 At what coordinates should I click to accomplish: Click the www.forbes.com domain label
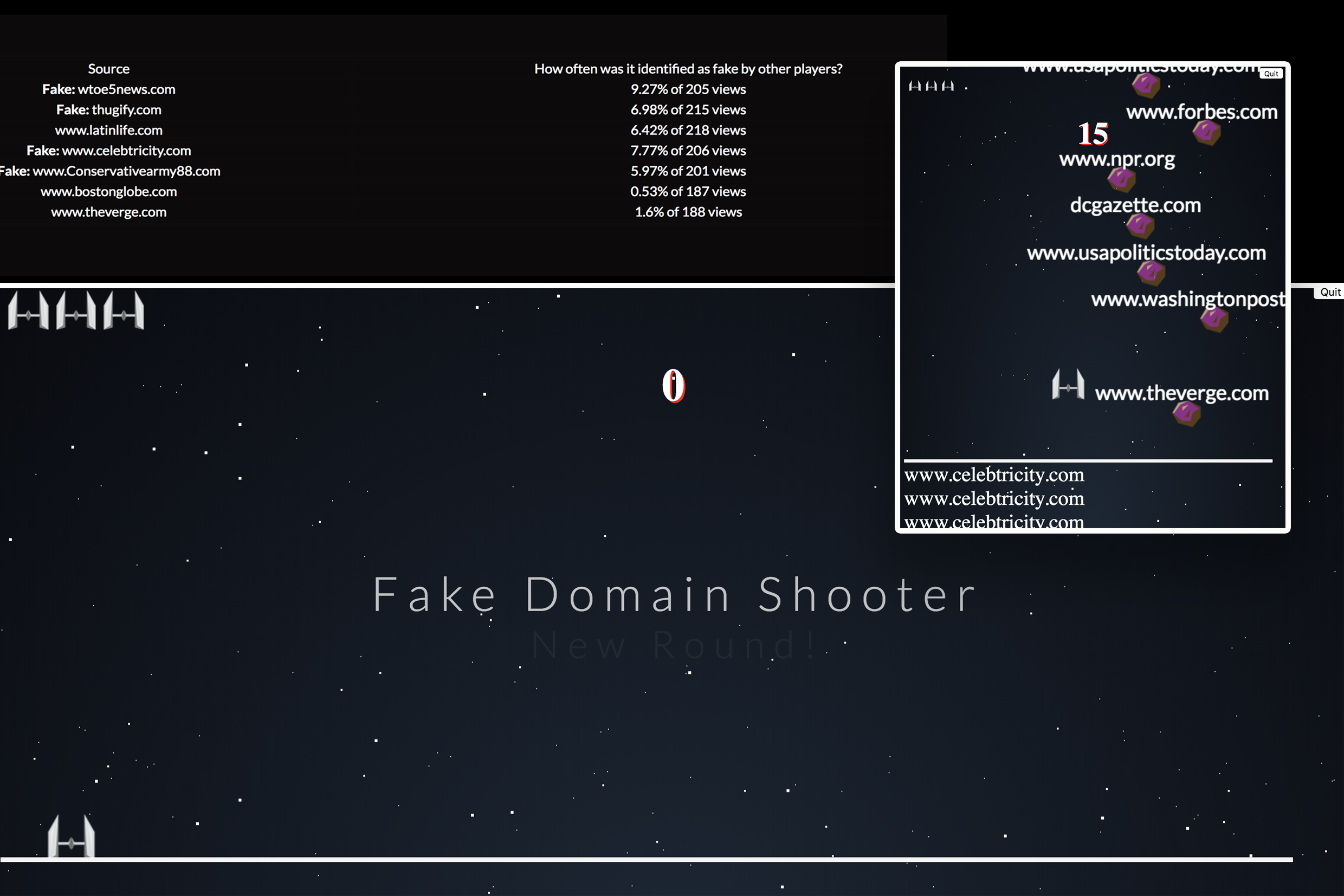(x=1200, y=113)
